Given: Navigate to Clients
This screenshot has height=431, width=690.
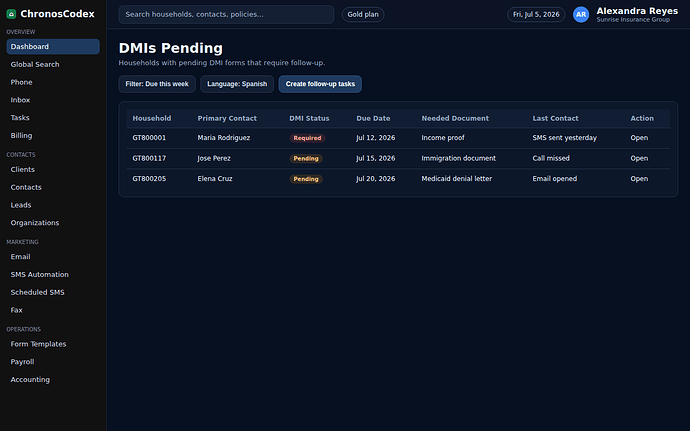Looking at the screenshot, I should [53, 169].
